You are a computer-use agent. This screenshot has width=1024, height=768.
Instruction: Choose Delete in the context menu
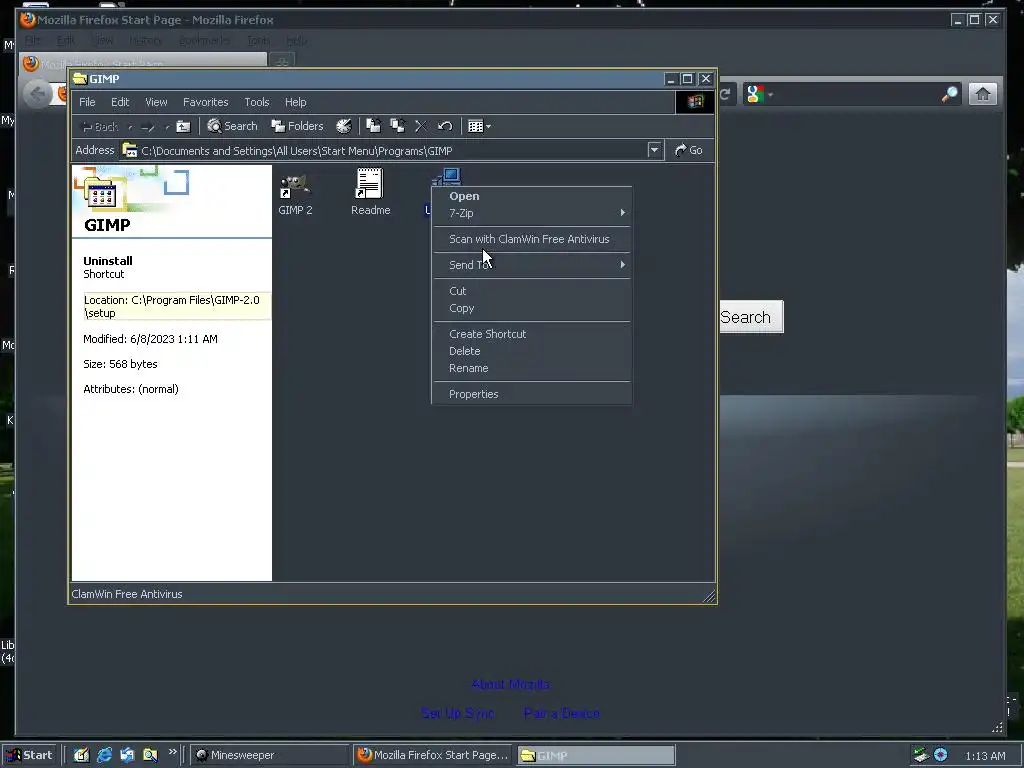pyautogui.click(x=532, y=351)
